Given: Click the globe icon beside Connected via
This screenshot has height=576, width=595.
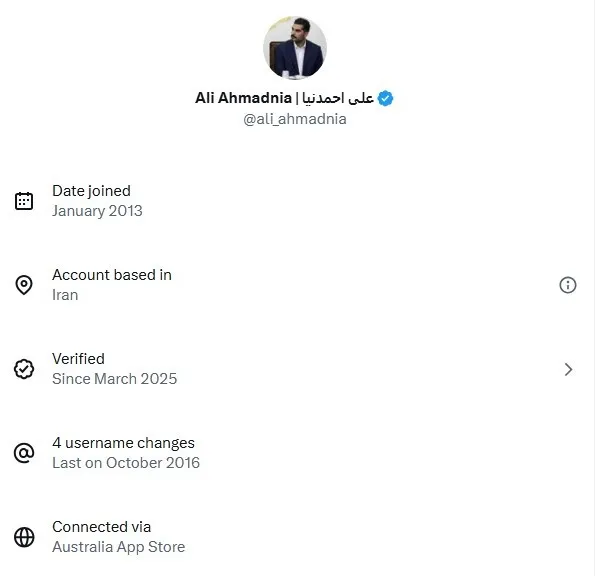Looking at the screenshot, I should pyautogui.click(x=24, y=537).
